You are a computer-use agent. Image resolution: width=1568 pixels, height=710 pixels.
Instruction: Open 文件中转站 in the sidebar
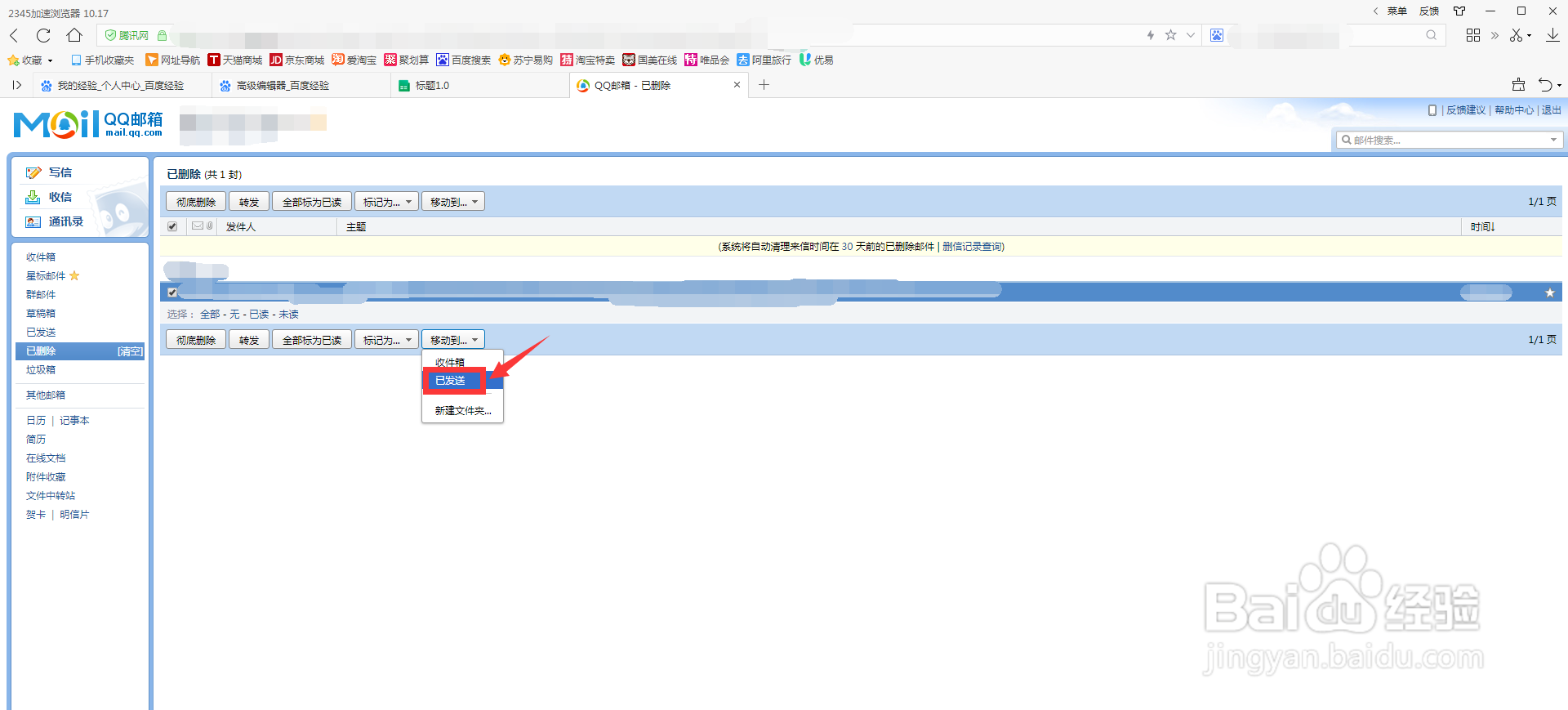[x=51, y=495]
